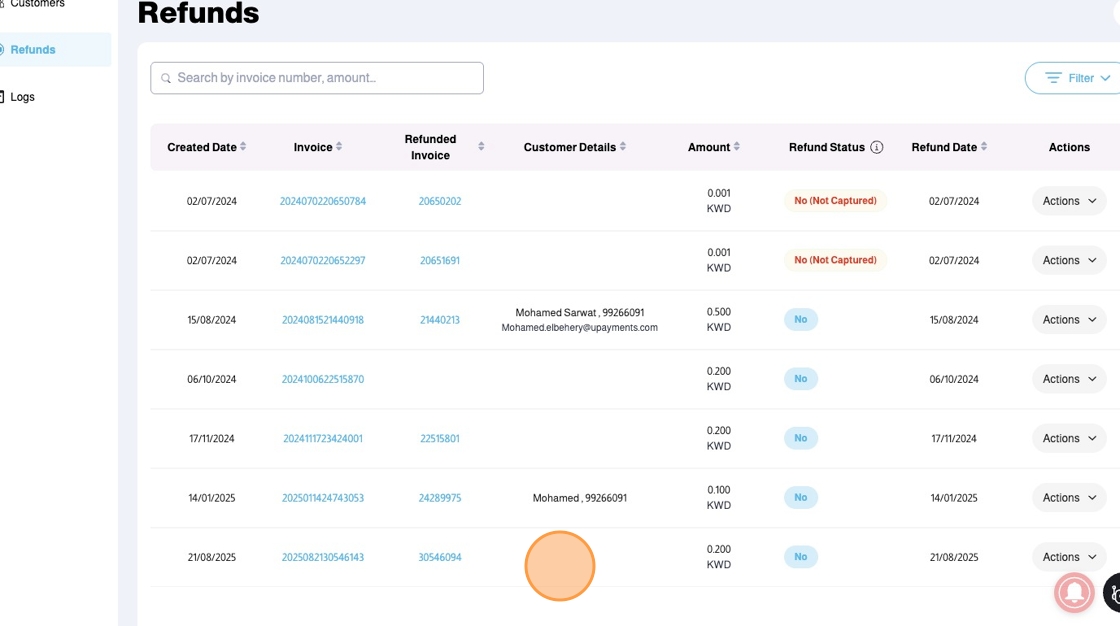Expand Actions for invoice 2025011424743053
The width and height of the screenshot is (1120, 626).
(x=1069, y=498)
